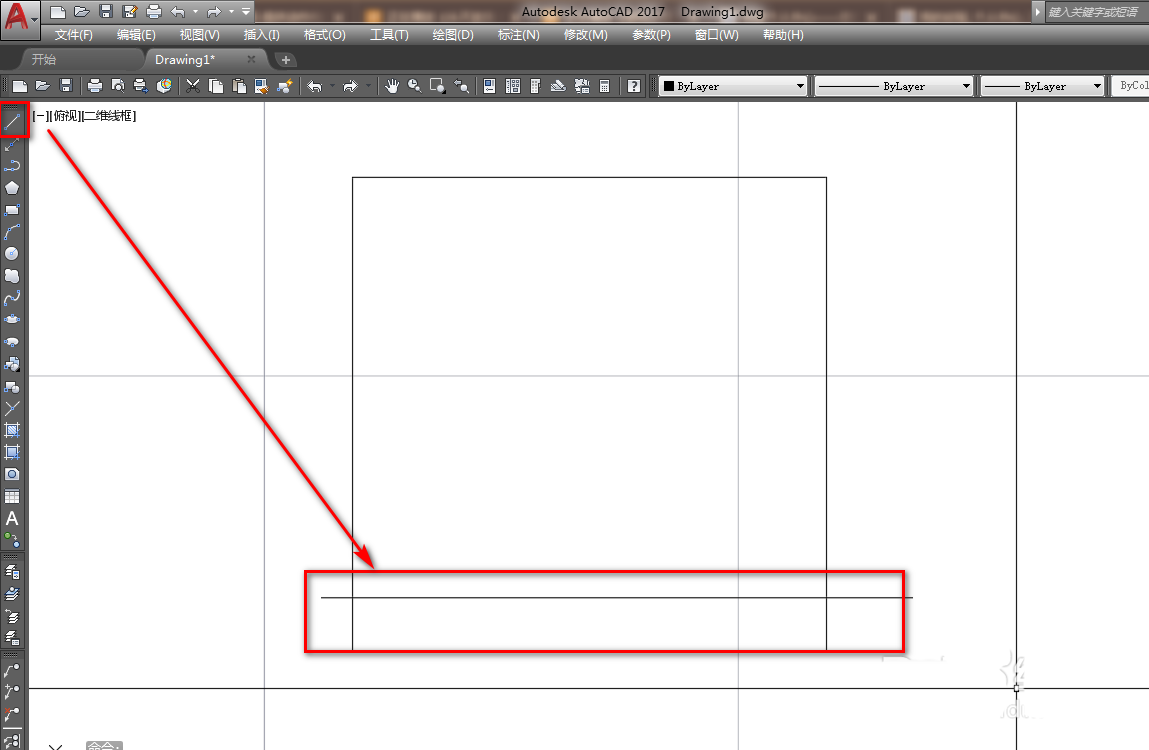Select the Ellipse arc tool

[12, 342]
